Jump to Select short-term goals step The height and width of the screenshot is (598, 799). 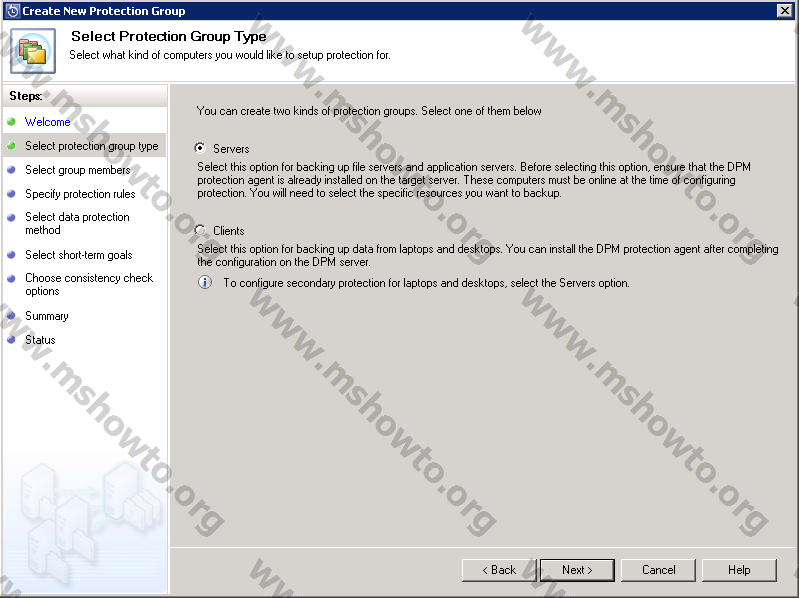(78, 255)
